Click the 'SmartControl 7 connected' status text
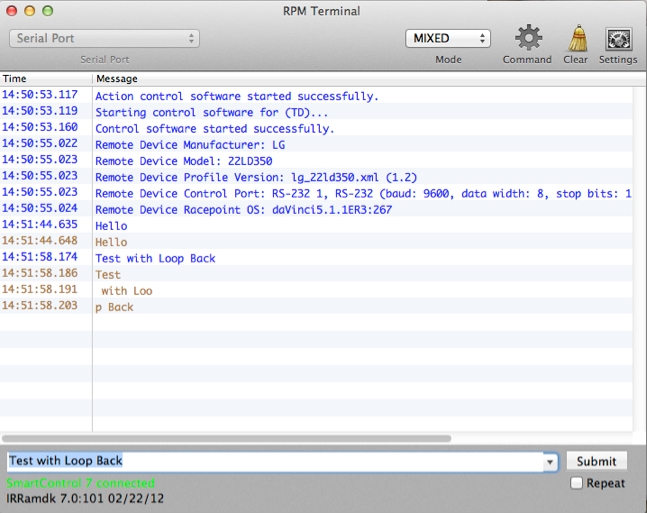 click(81, 483)
